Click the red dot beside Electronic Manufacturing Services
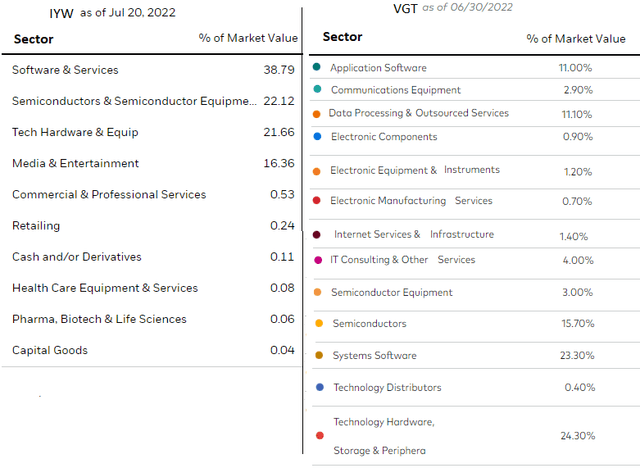This screenshot has height=468, width=640. [317, 200]
